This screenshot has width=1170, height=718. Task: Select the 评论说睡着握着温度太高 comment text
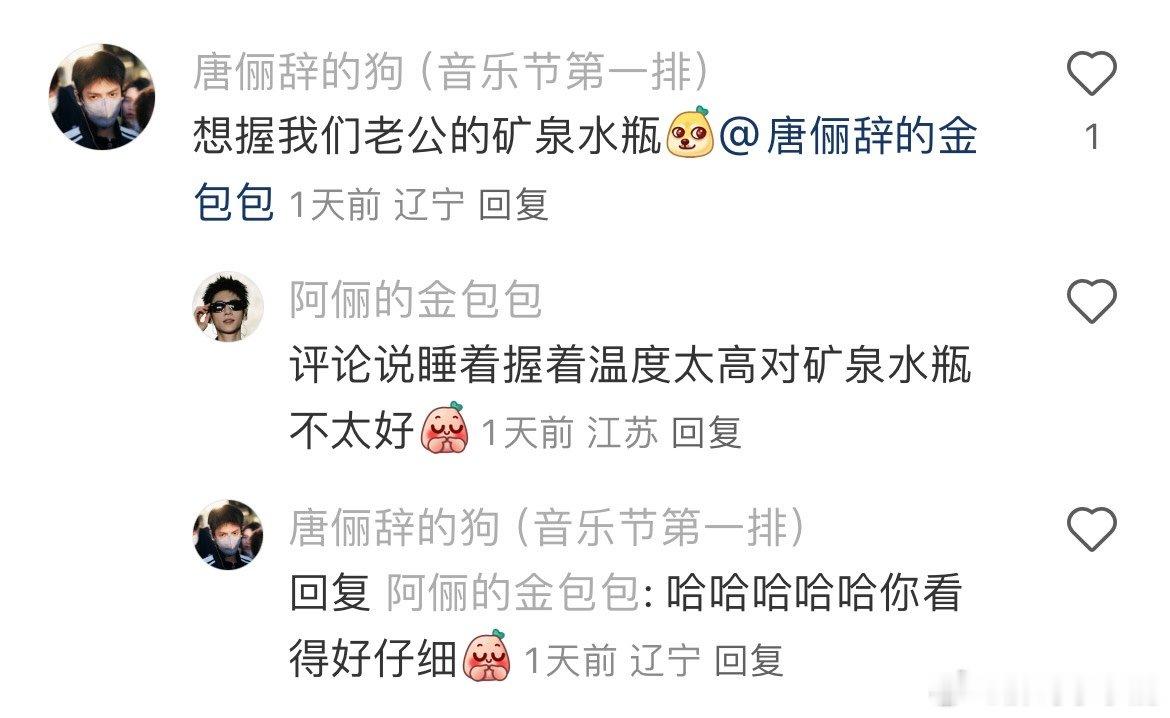coord(631,398)
